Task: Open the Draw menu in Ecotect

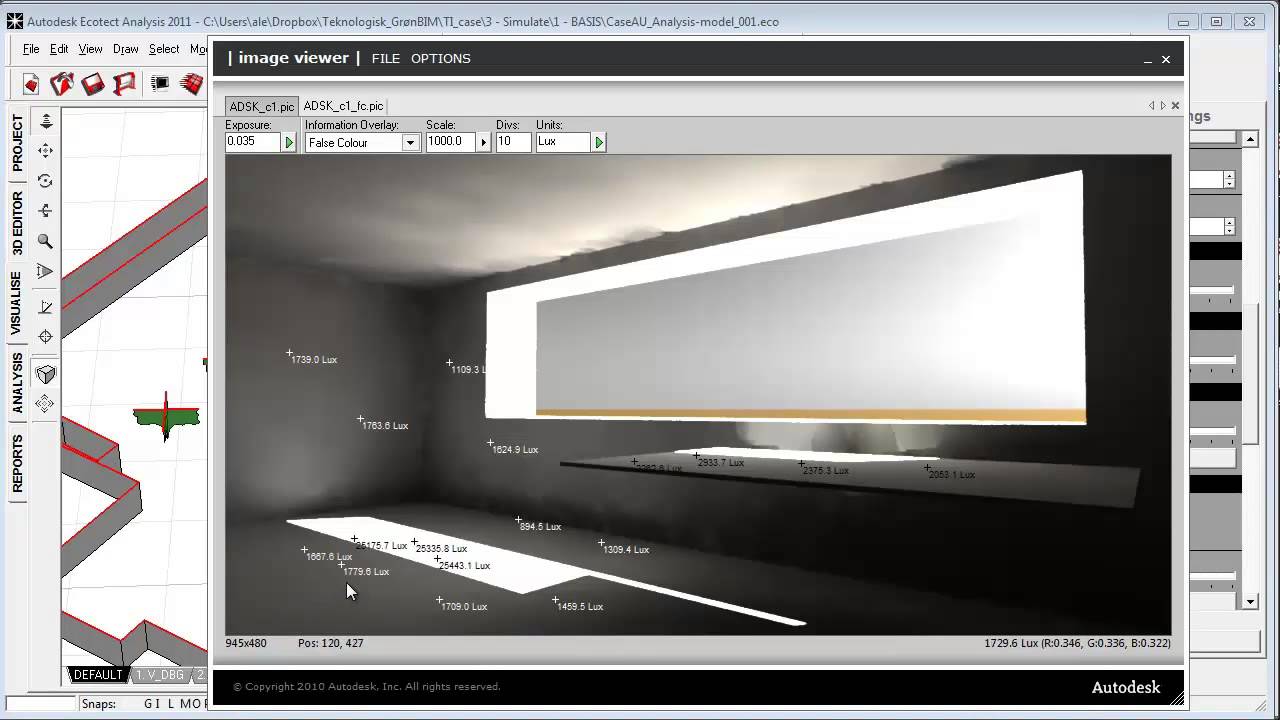Action: [125, 49]
